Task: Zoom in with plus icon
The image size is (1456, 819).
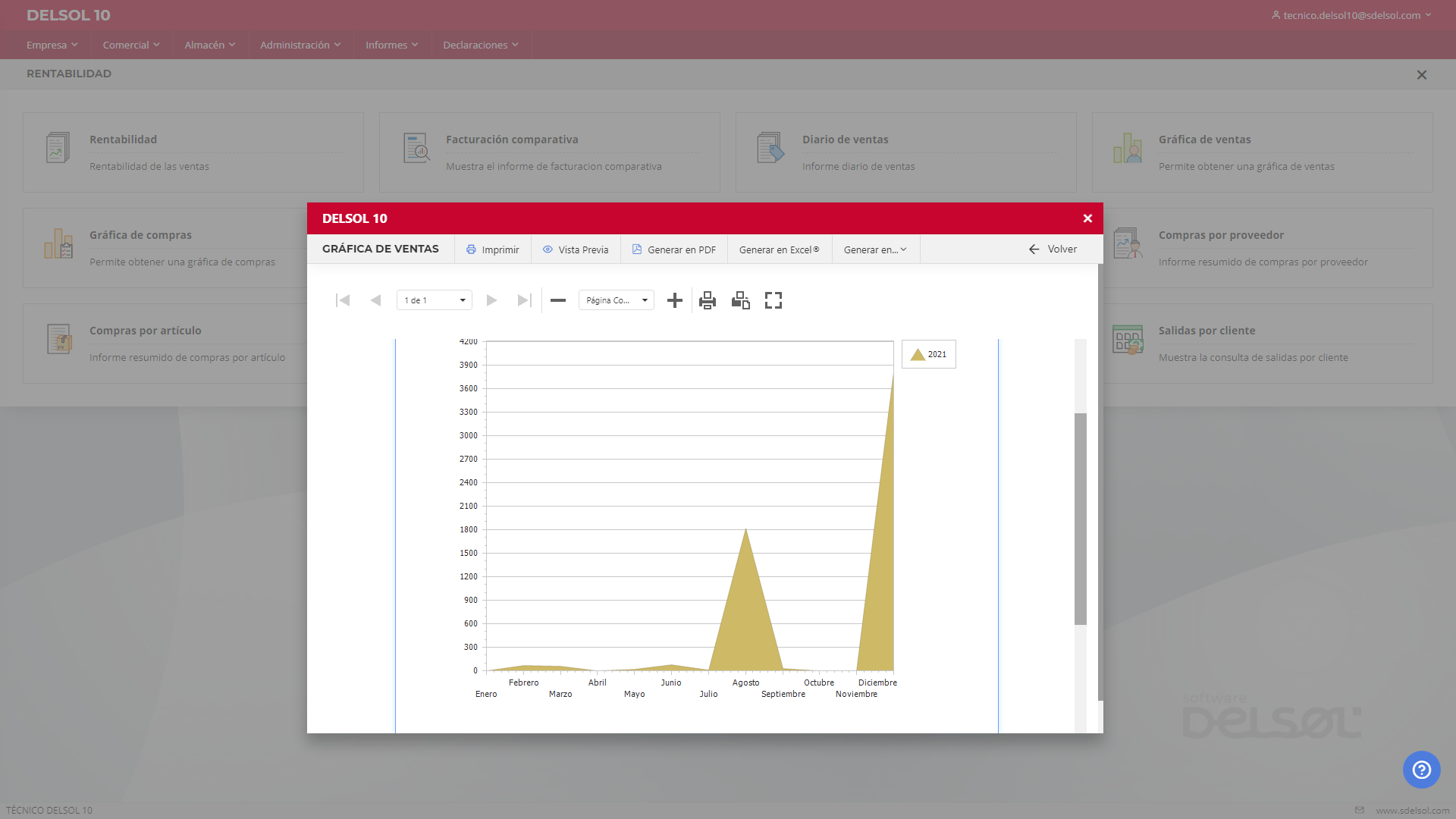Action: [675, 300]
